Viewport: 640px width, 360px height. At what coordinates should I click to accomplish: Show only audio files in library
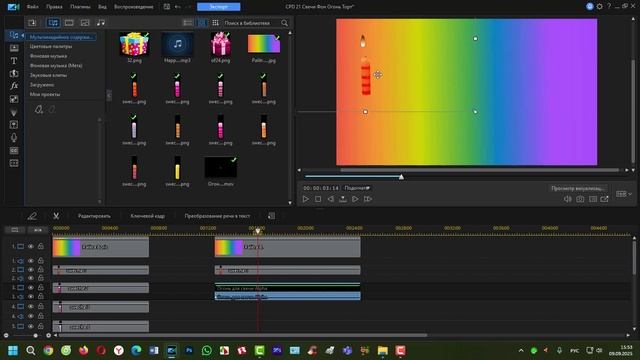click(100, 22)
